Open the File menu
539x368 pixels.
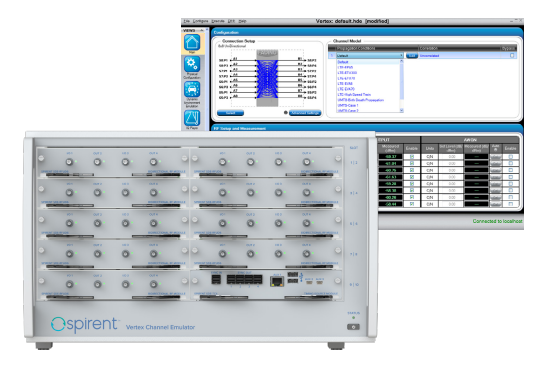(186, 21)
